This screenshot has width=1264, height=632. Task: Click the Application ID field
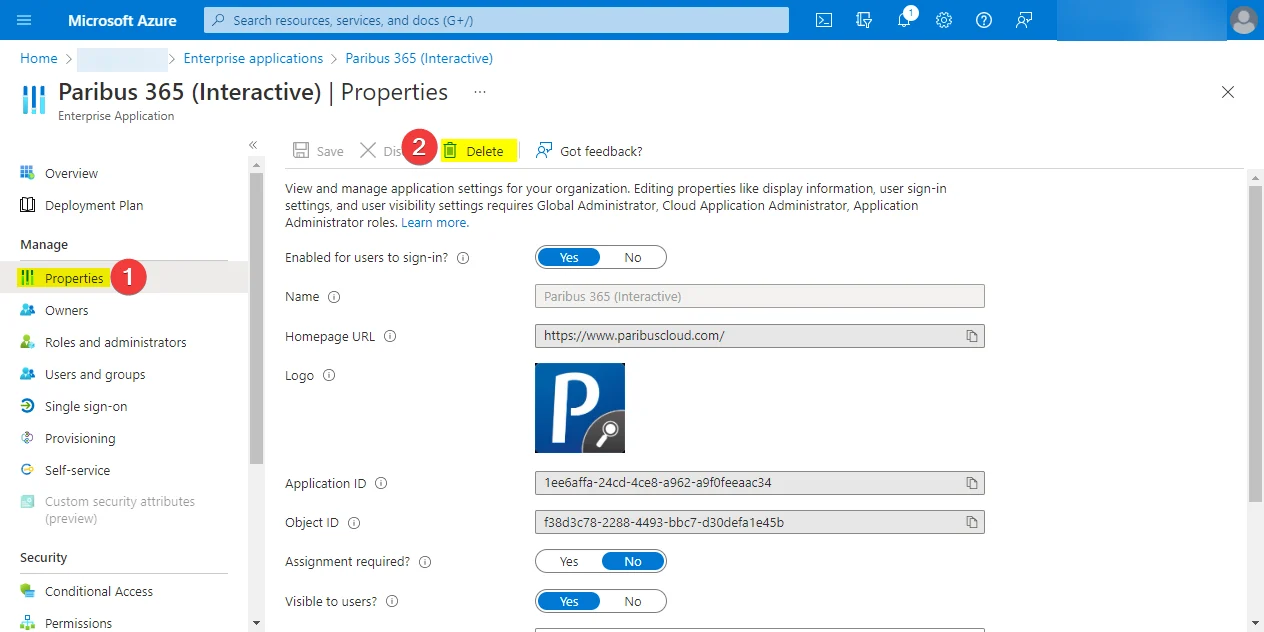point(760,483)
